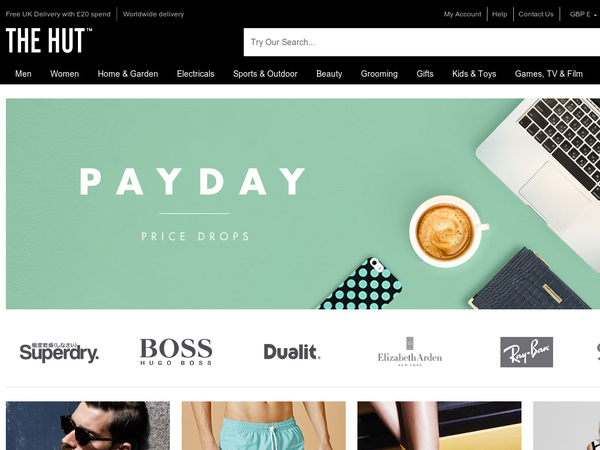Open the My Account link

click(x=463, y=14)
